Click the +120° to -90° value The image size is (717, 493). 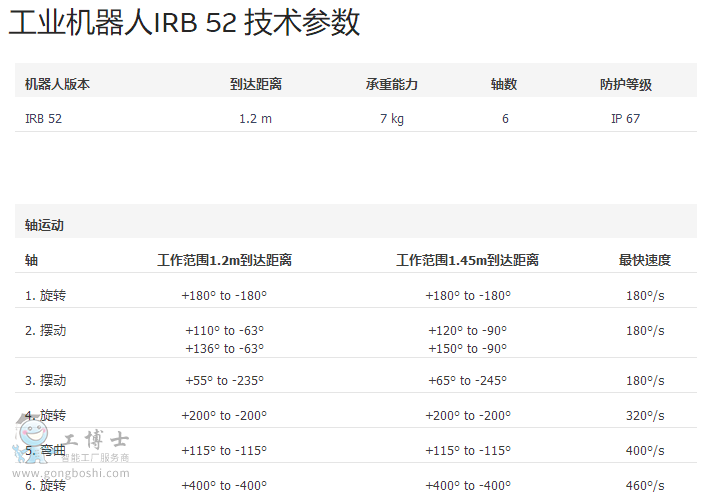[467, 331]
